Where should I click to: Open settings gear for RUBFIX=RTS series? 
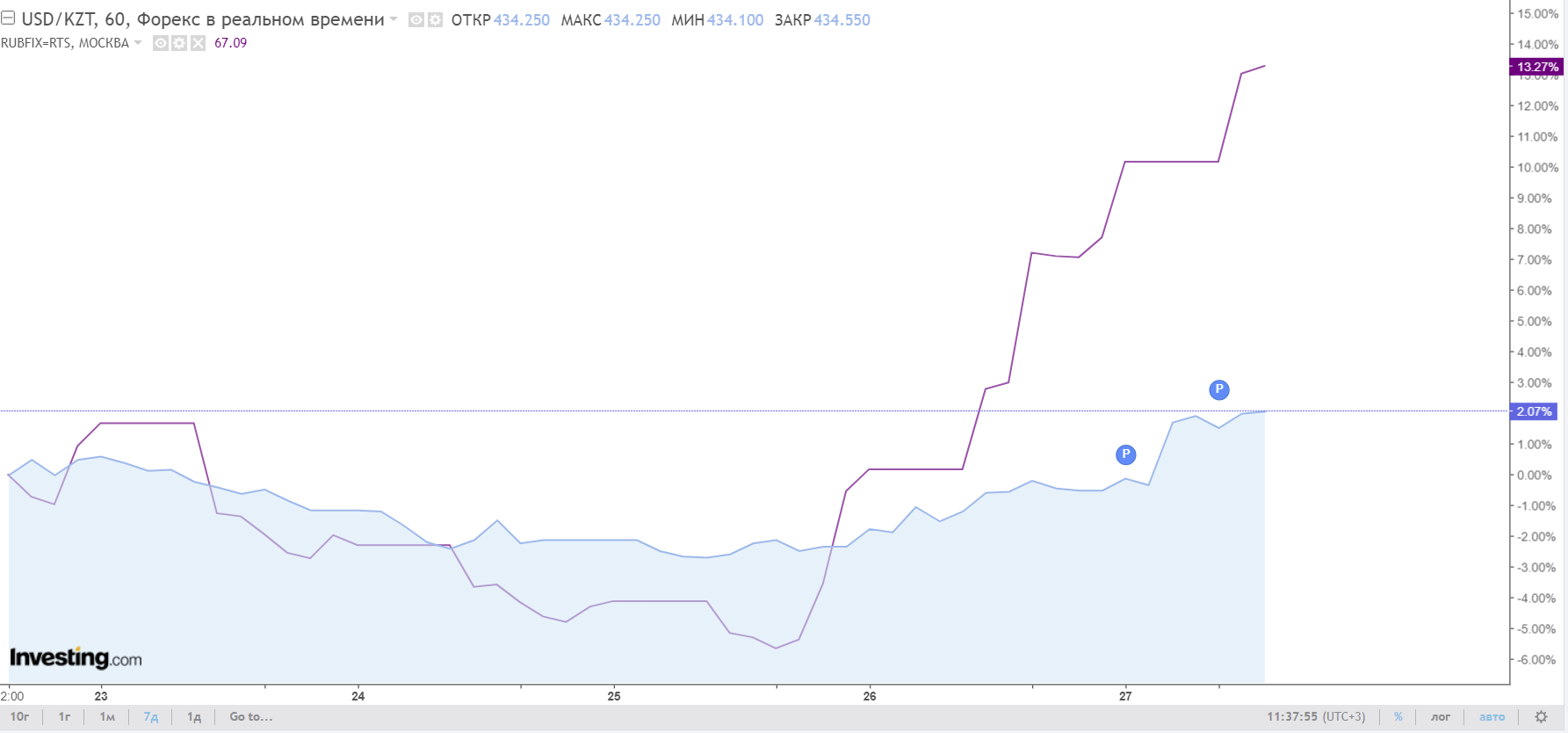coord(179,43)
